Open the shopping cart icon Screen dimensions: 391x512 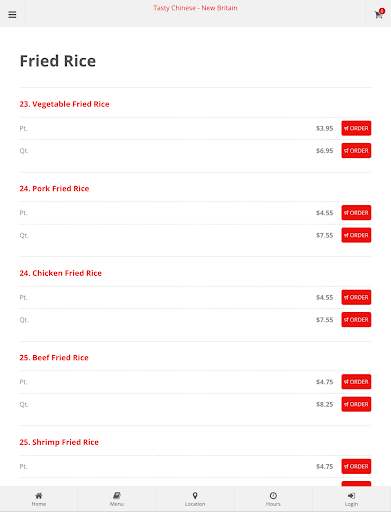point(379,14)
